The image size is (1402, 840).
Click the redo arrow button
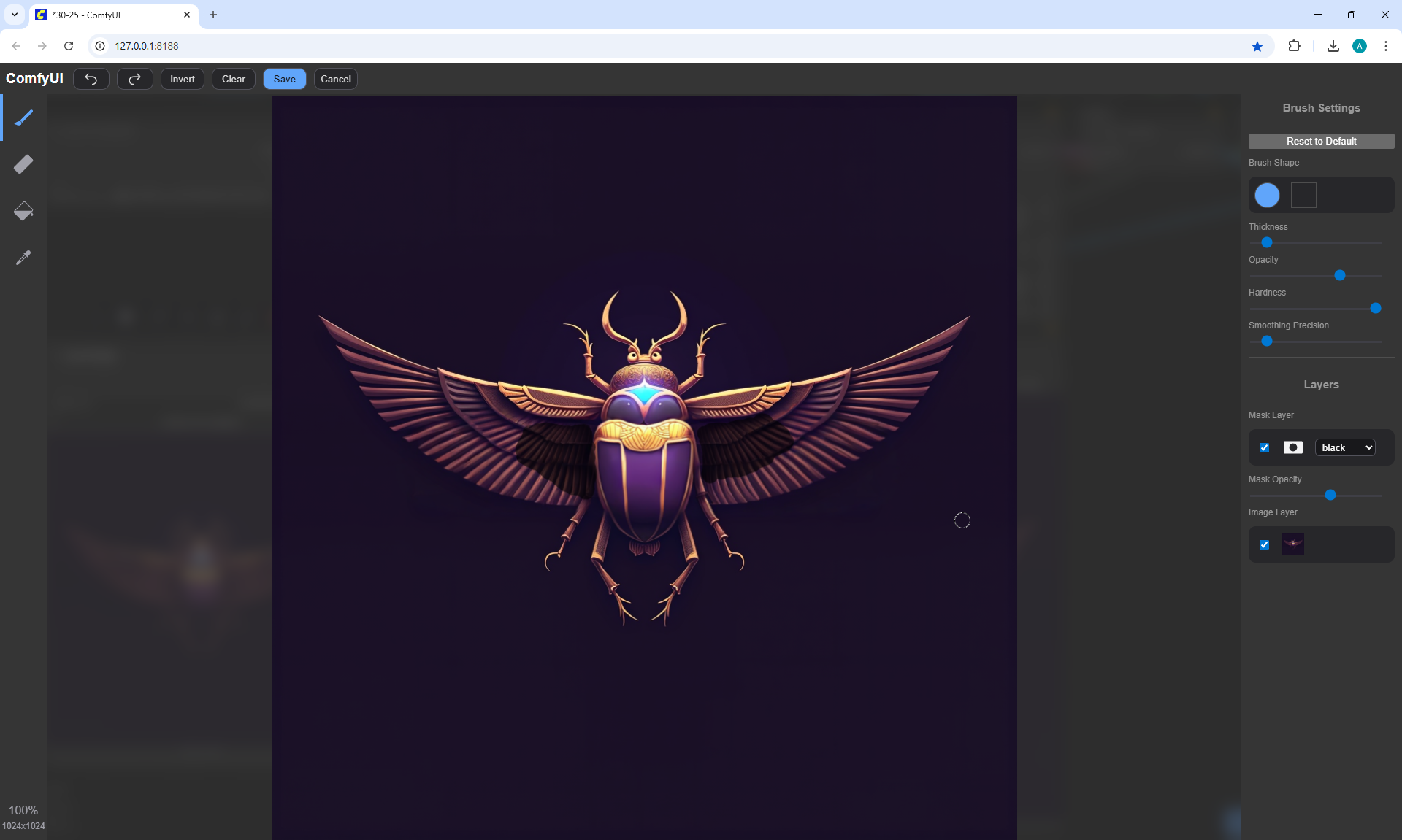click(135, 79)
